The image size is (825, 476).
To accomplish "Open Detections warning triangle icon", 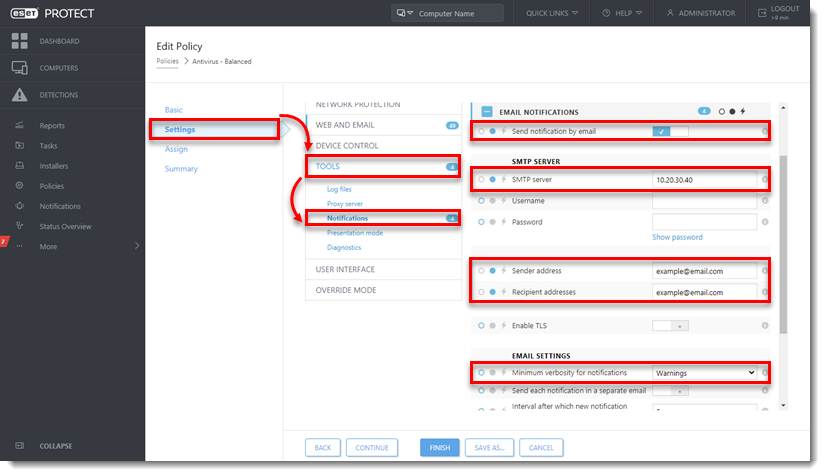I will (x=19, y=95).
